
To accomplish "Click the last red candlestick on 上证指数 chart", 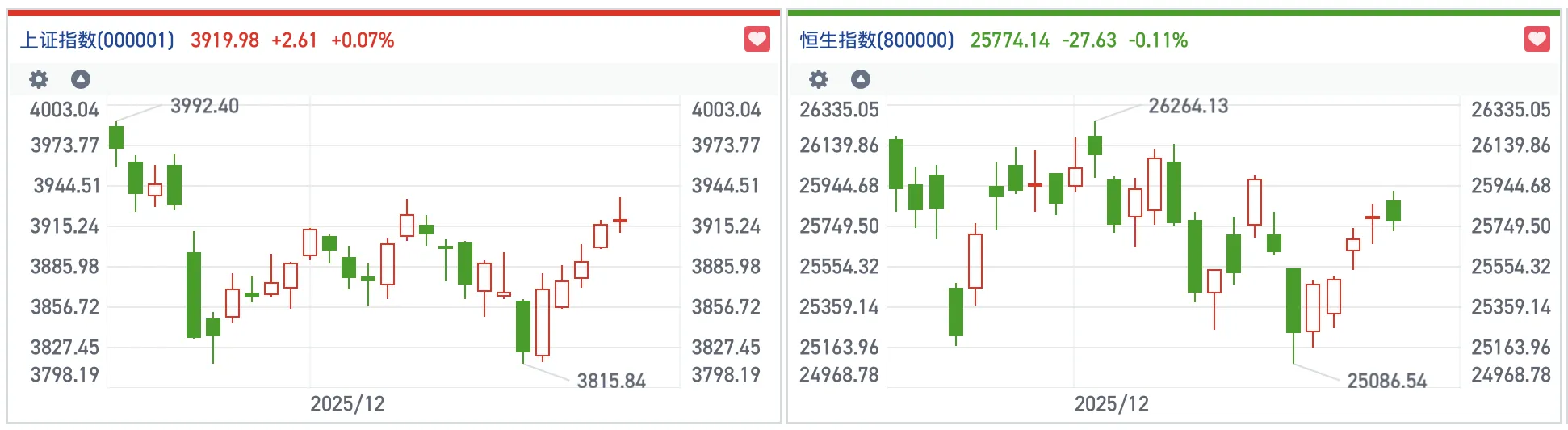I will point(620,220).
